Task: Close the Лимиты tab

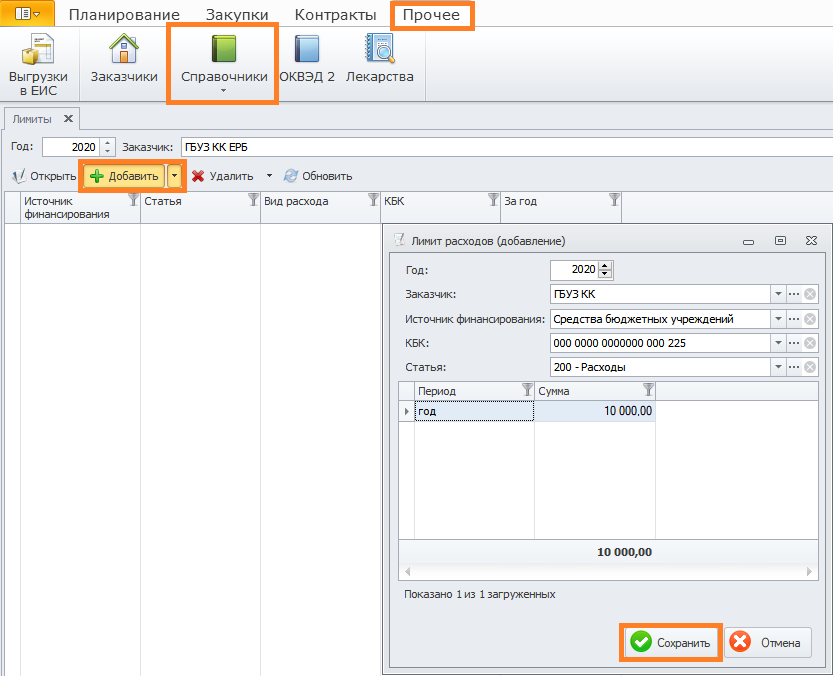Action: pos(69,119)
